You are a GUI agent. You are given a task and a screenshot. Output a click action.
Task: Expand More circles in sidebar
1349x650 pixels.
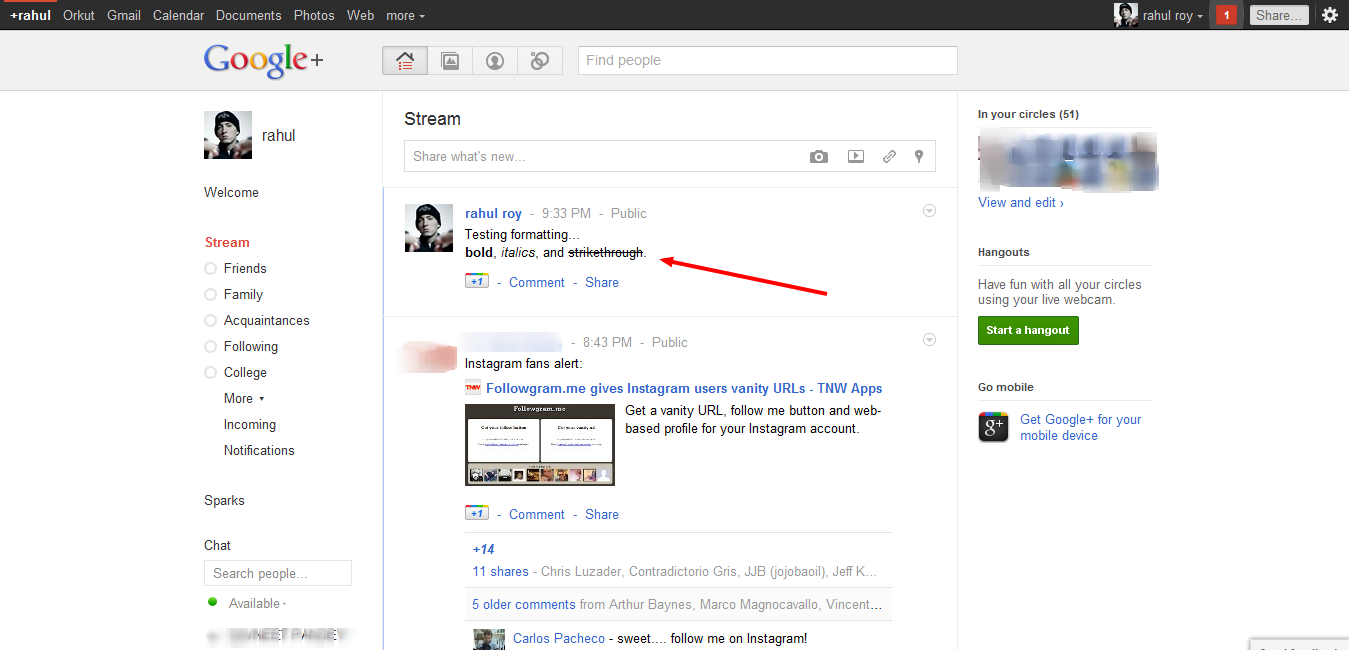(x=244, y=398)
